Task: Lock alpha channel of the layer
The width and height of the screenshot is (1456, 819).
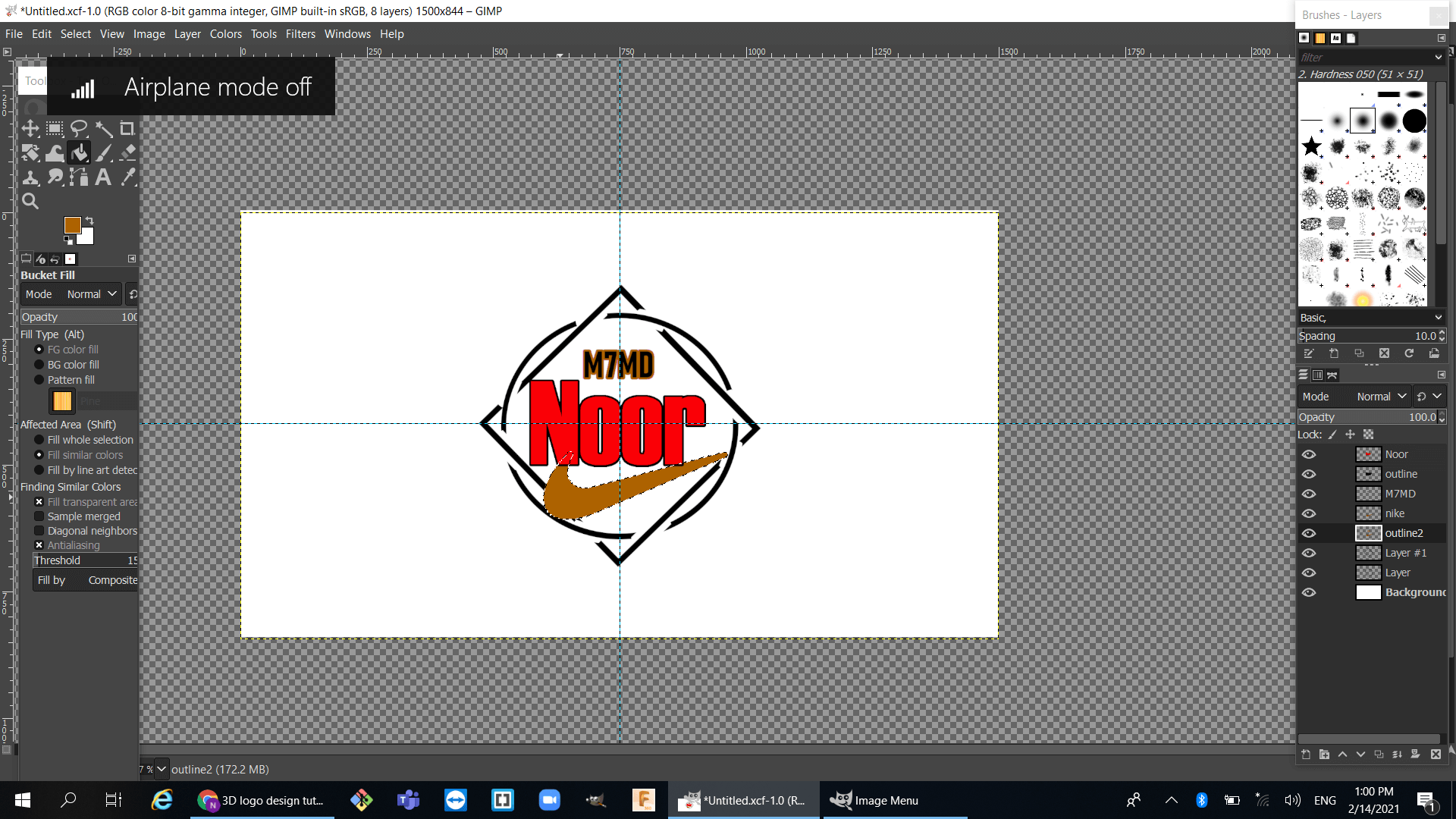Action: point(1368,435)
